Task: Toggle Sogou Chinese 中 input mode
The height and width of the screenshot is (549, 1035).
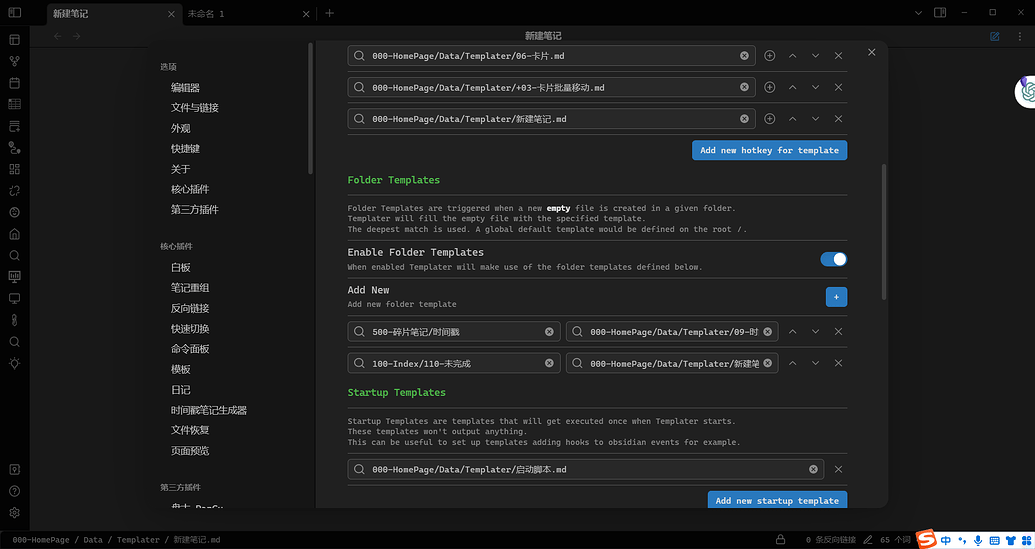Action: pyautogui.click(x=946, y=539)
